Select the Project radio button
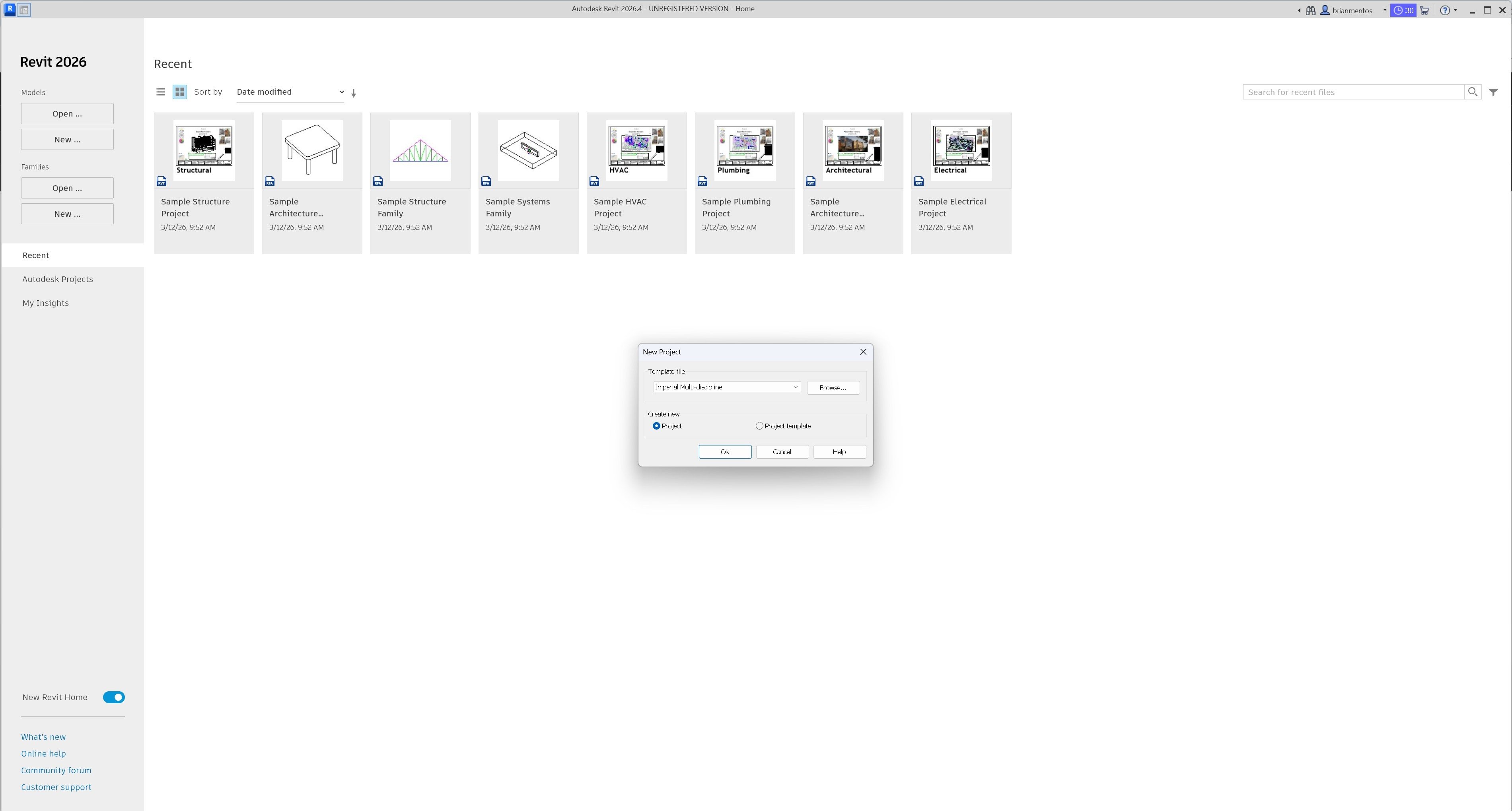The image size is (1512, 811). (656, 426)
